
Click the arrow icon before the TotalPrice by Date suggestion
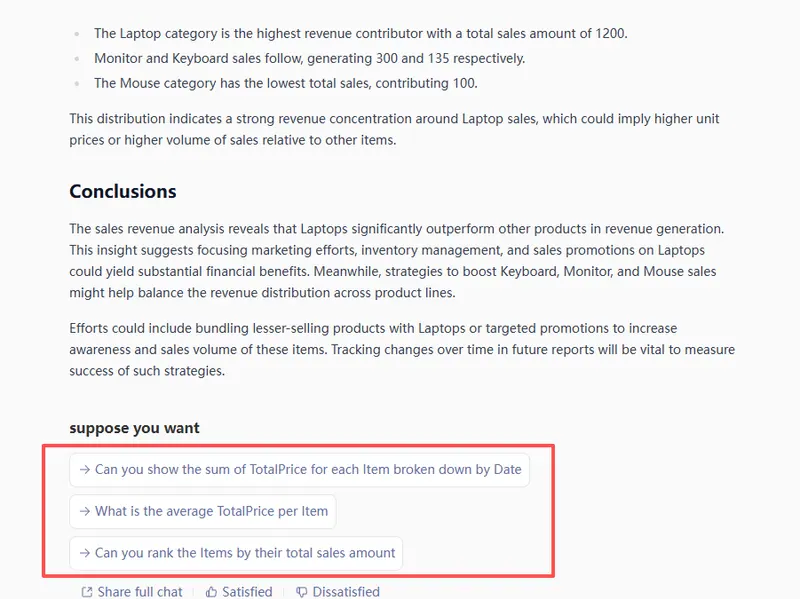coord(85,469)
